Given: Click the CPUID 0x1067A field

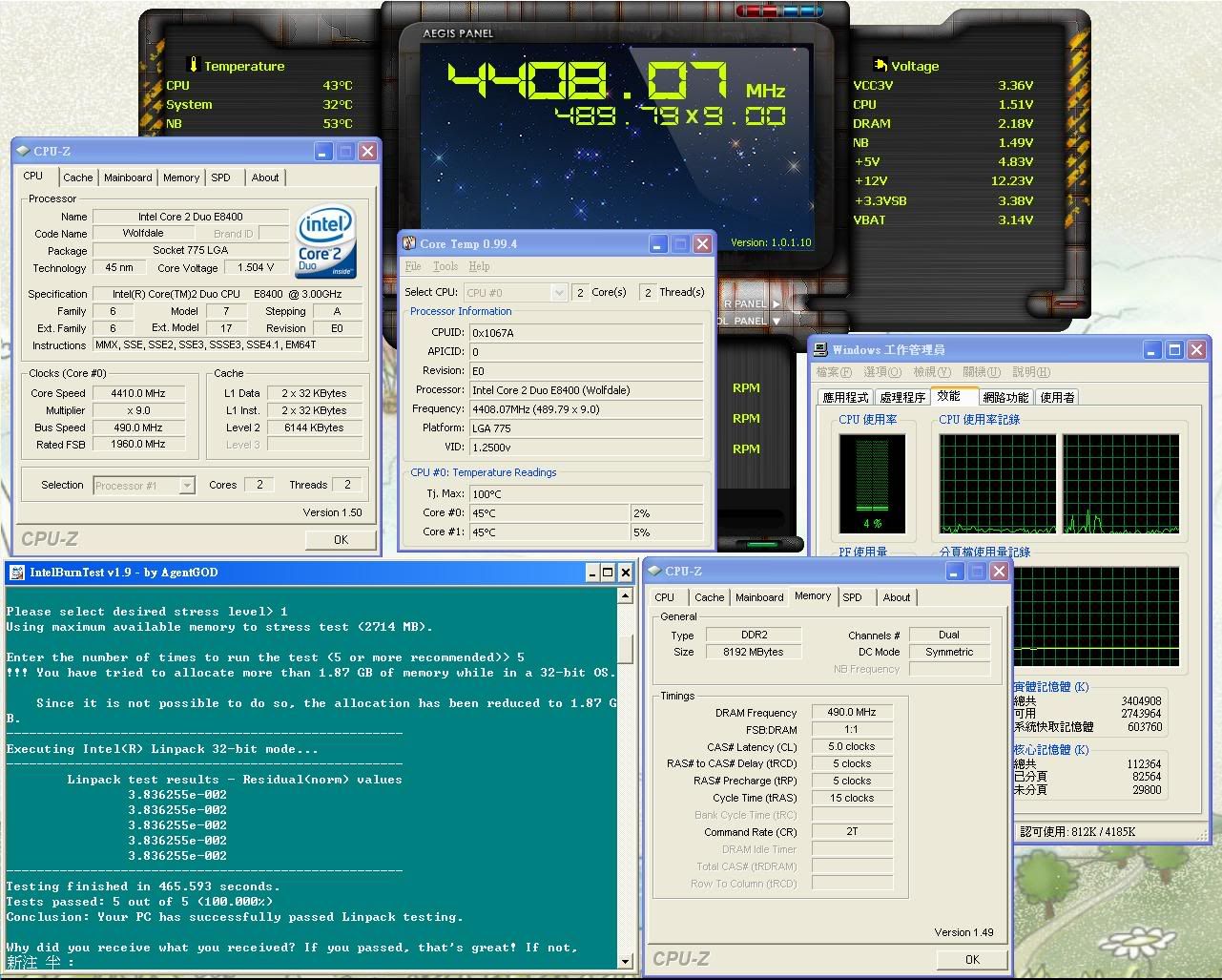Looking at the screenshot, I should click(586, 333).
